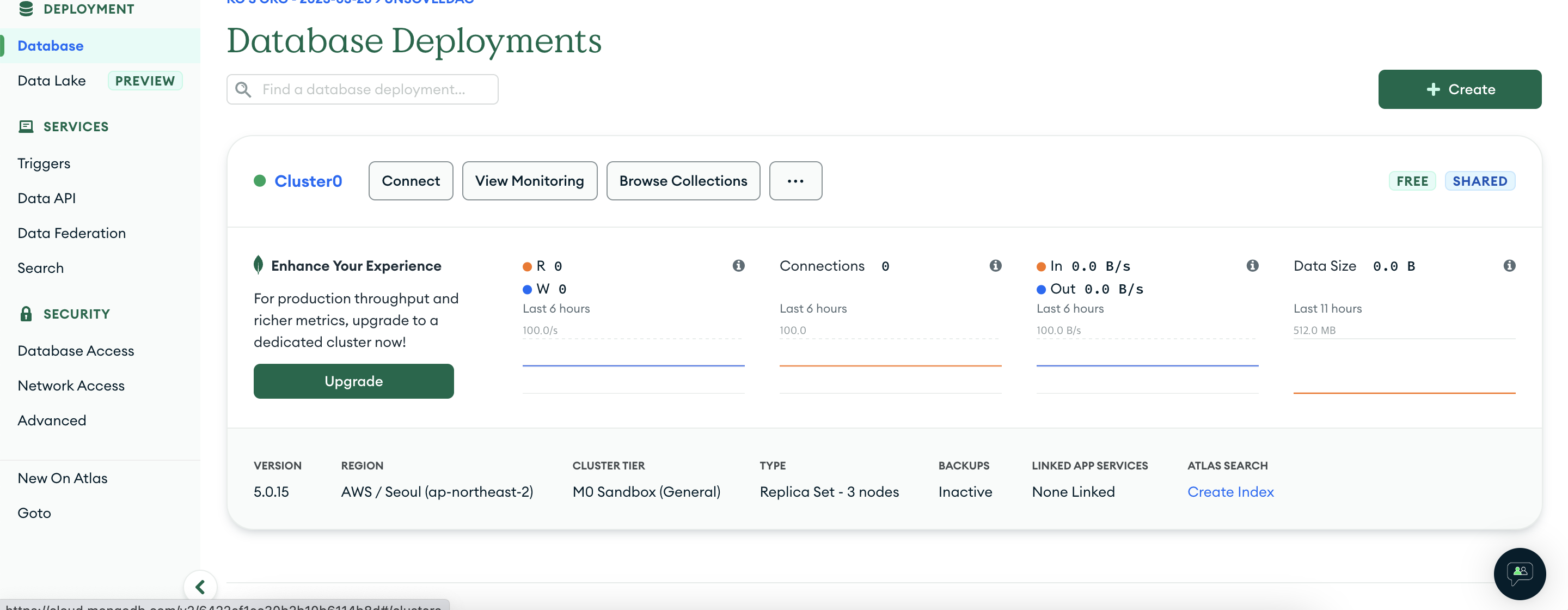Open the info icon for Connections
The image size is (1568, 610).
point(996,265)
